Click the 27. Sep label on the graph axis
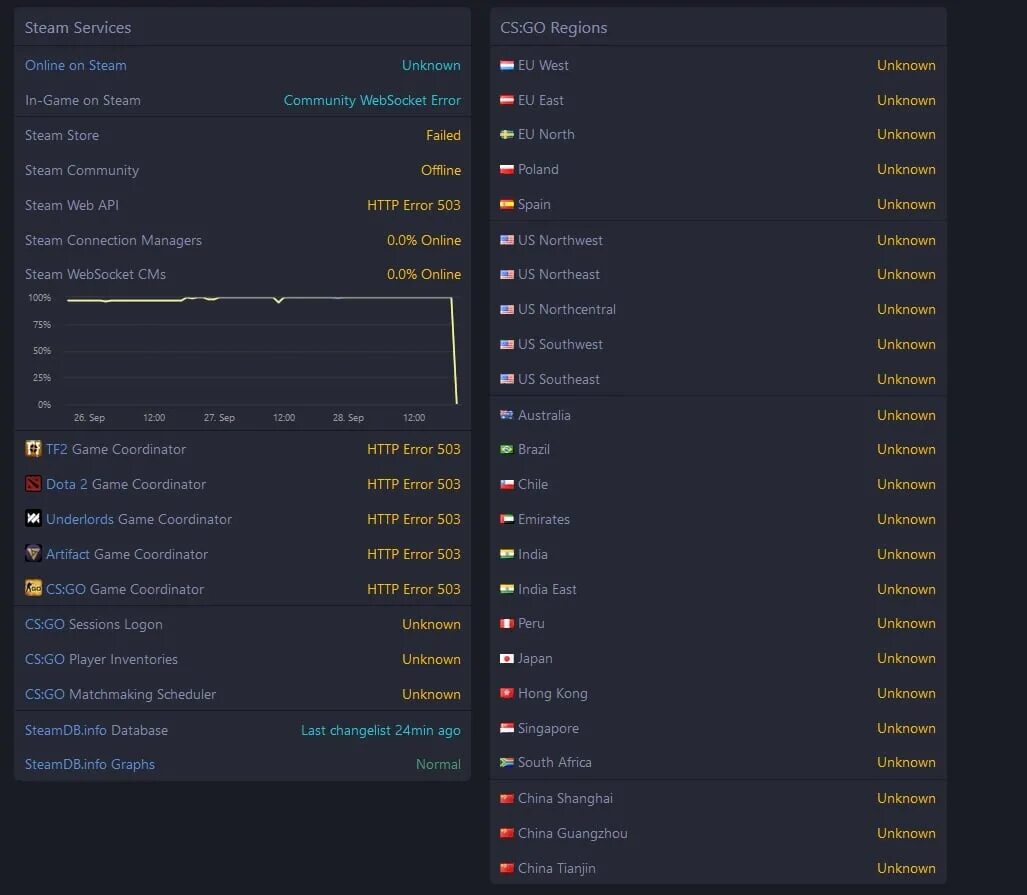The width and height of the screenshot is (1027, 895). point(219,417)
